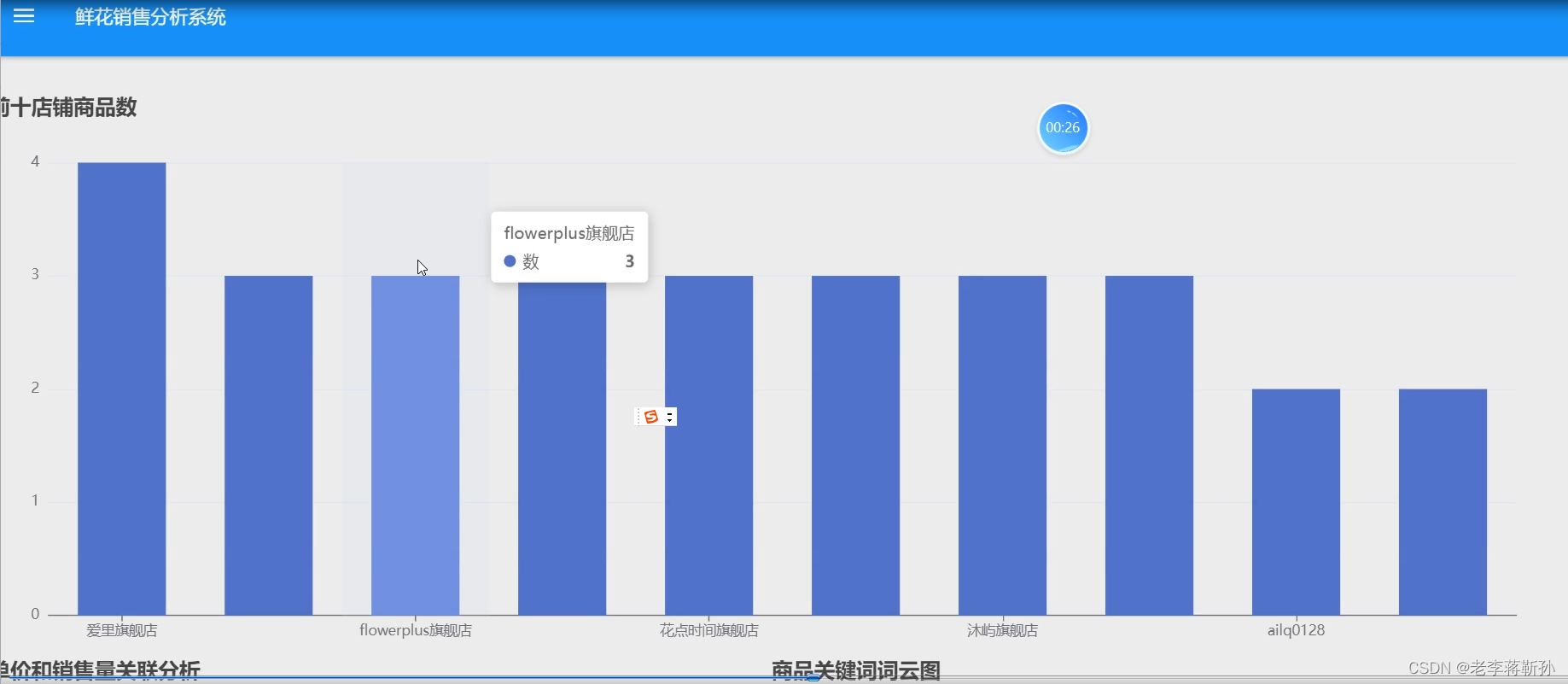The width and height of the screenshot is (1568, 684).
Task: Click the 花点时间旗舰店 bar
Action: click(709, 445)
